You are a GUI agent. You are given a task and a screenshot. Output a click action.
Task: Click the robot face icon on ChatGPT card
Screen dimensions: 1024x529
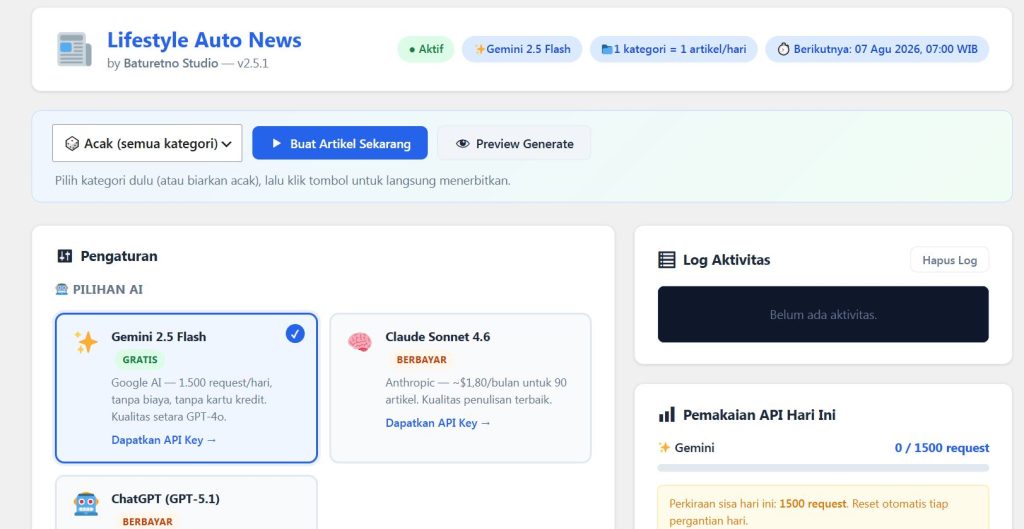(x=86, y=504)
